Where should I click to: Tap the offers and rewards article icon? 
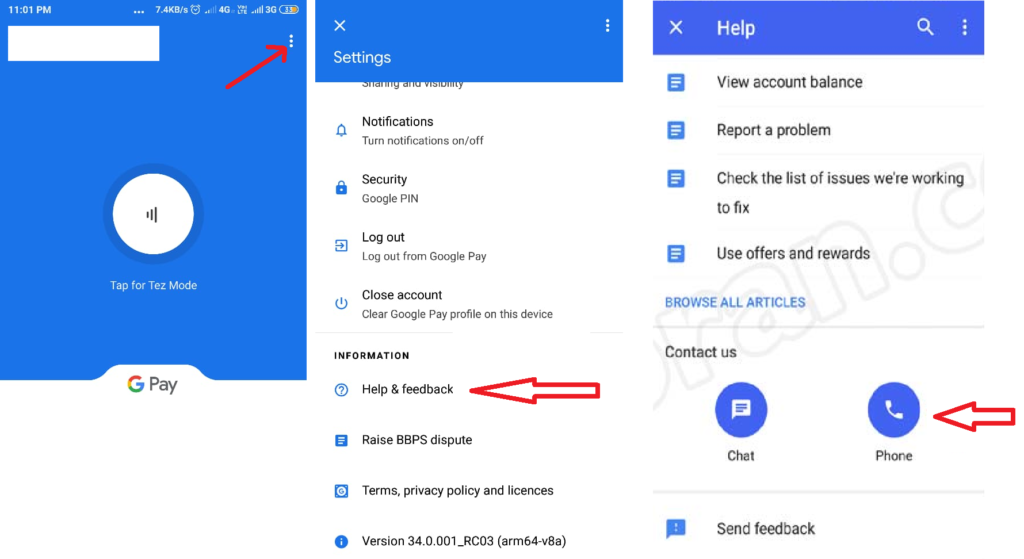coord(676,253)
